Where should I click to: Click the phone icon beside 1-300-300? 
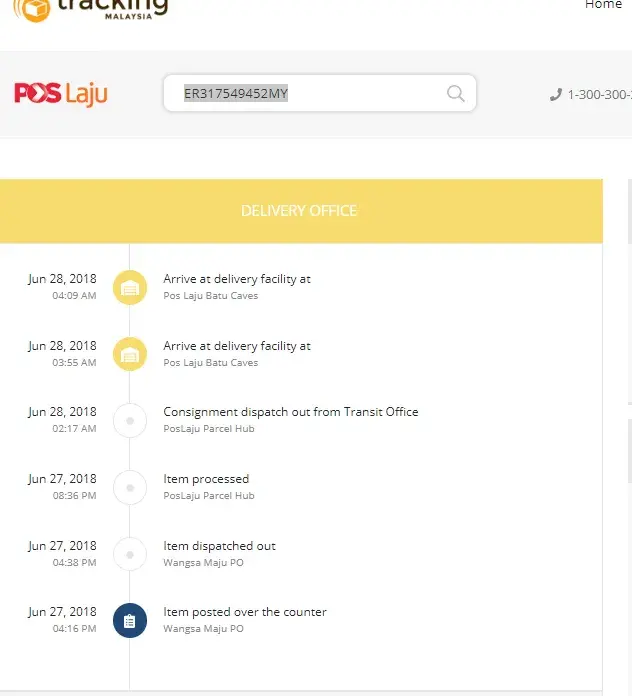point(556,95)
